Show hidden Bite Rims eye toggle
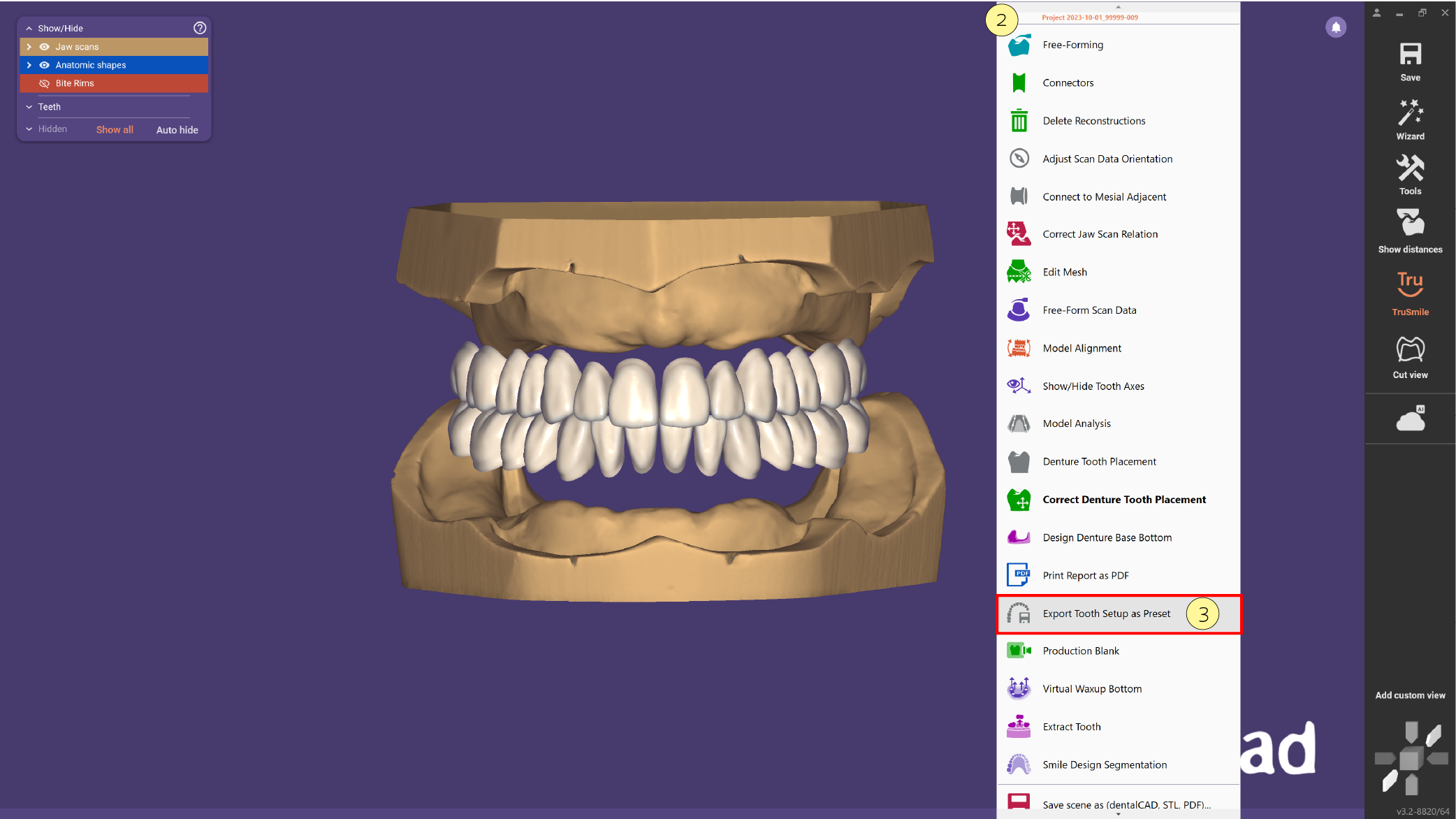Screen dimensions: 1456x819 pos(45,83)
